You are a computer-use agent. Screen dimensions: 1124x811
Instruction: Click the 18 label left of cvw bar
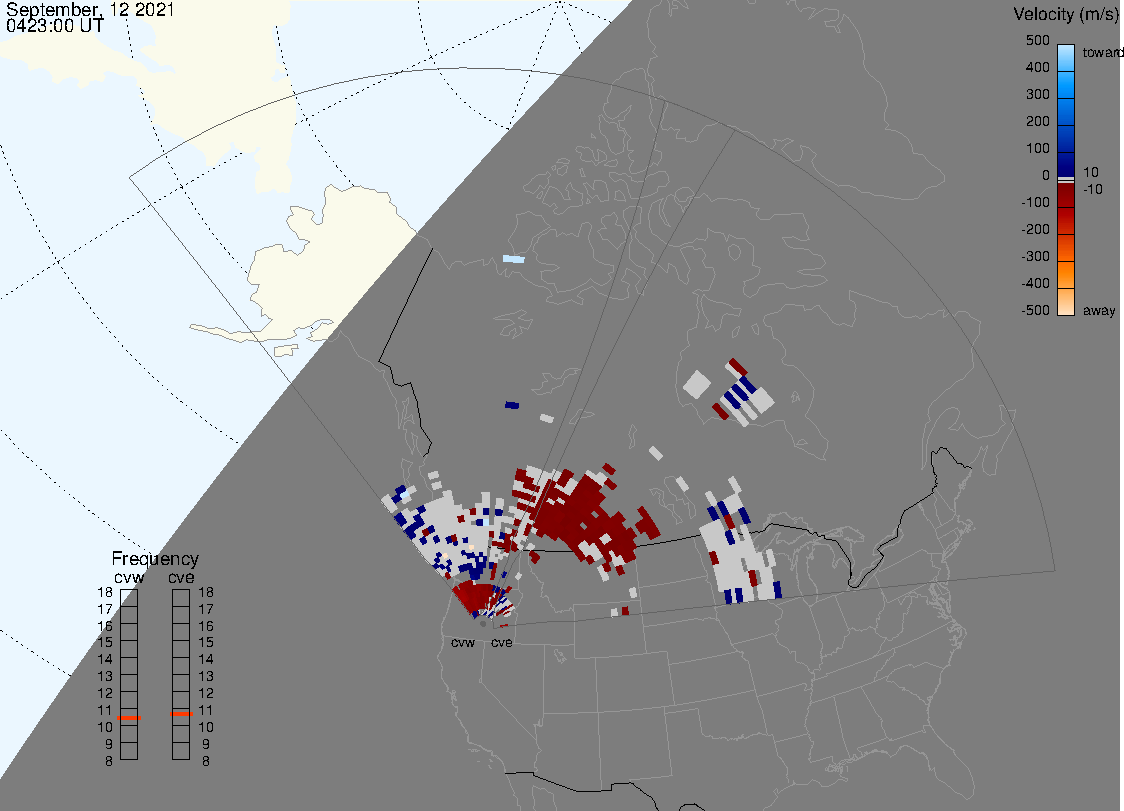click(x=105, y=593)
